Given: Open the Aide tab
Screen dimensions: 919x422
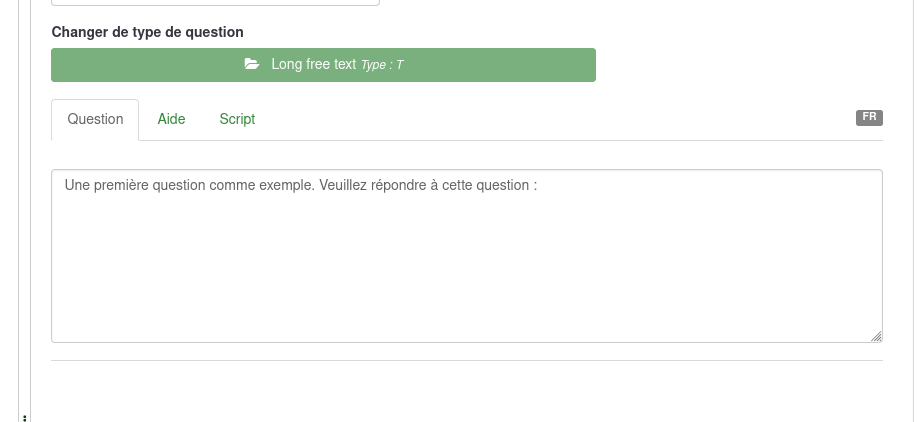Looking at the screenshot, I should [171, 119].
